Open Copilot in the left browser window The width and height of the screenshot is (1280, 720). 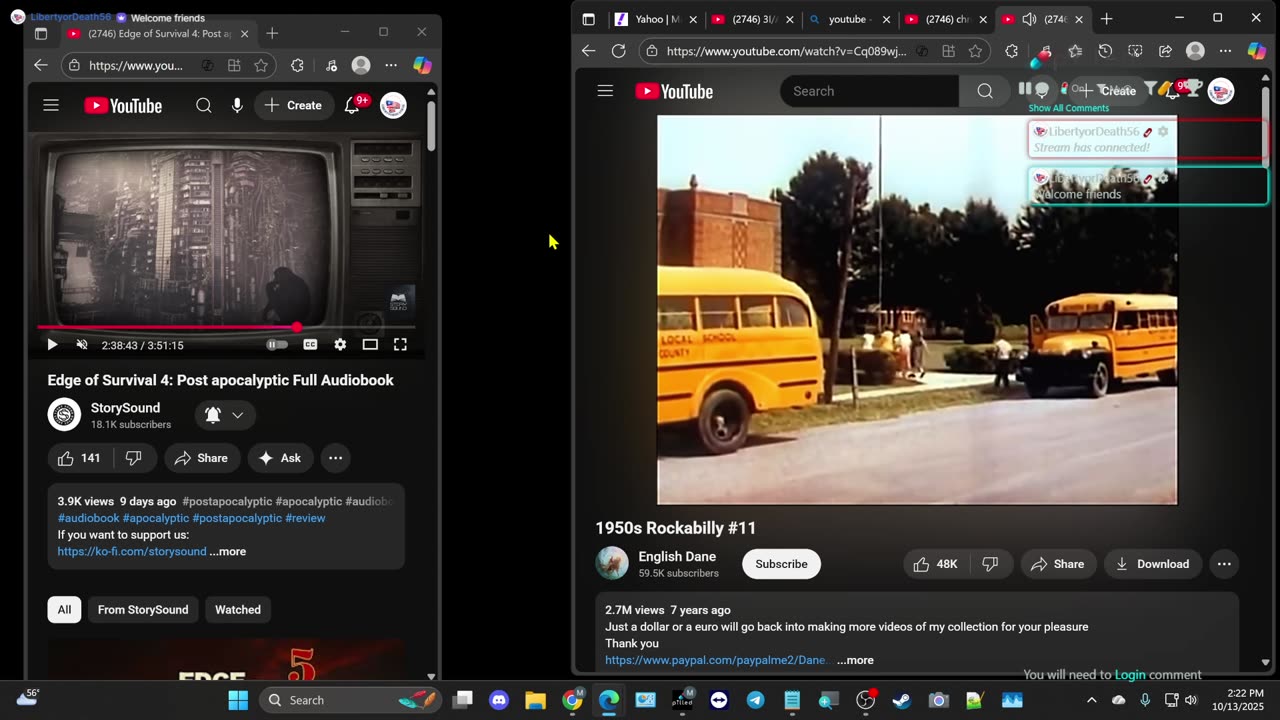coord(423,65)
